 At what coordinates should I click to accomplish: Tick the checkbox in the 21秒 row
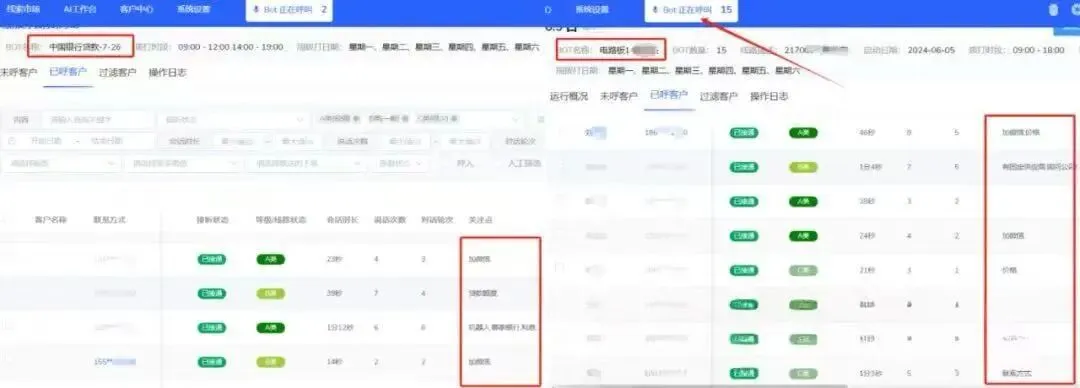tap(560, 267)
